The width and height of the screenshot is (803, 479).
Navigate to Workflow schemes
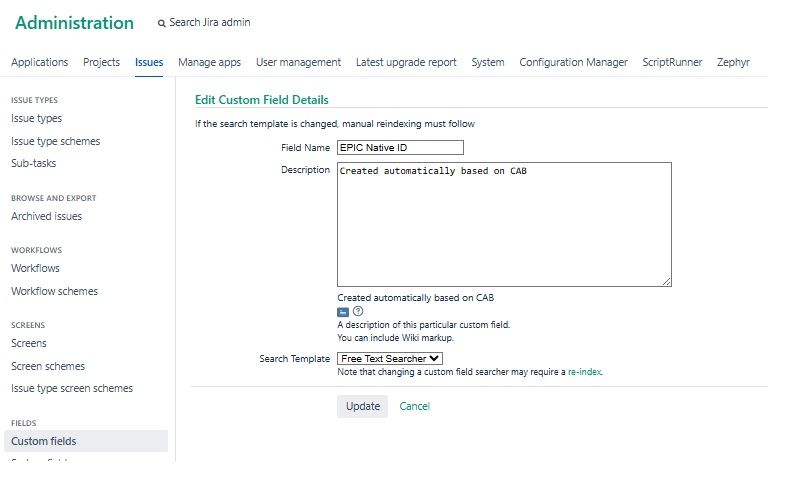[x=54, y=291]
